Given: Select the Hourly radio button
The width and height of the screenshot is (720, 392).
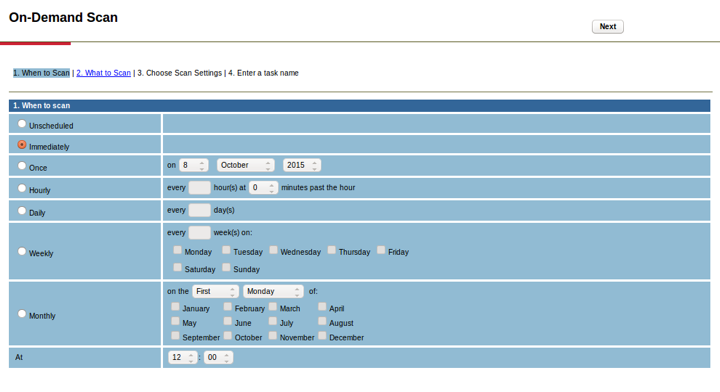Looking at the screenshot, I should pos(22,188).
